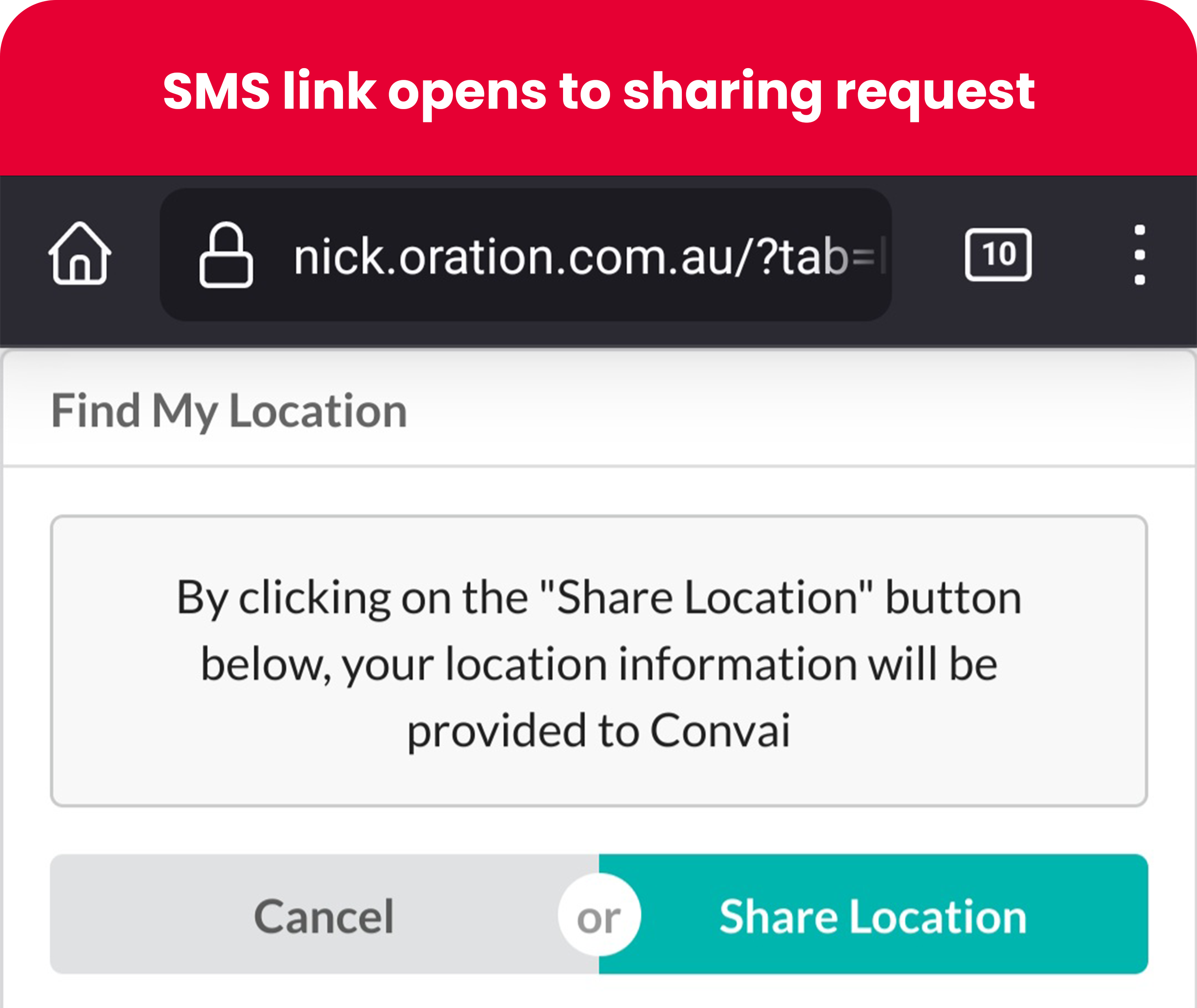This screenshot has width=1197, height=1008.
Task: Click the word "Location" in the page heading
Action: 318,410
